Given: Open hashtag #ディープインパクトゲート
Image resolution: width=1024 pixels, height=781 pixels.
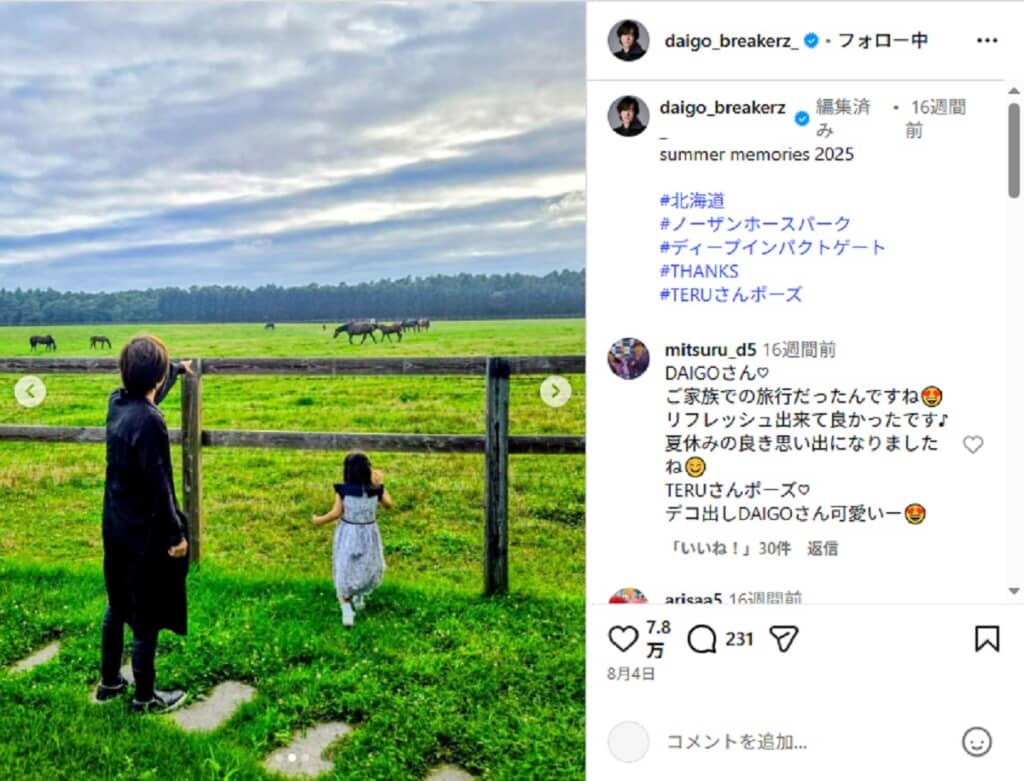Looking at the screenshot, I should 773,247.
